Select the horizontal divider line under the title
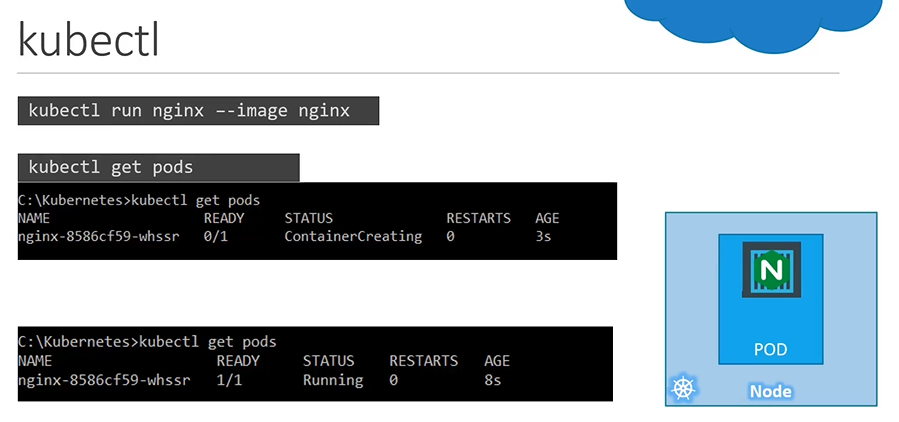Viewport: 899px width, 422px height. pos(428,73)
